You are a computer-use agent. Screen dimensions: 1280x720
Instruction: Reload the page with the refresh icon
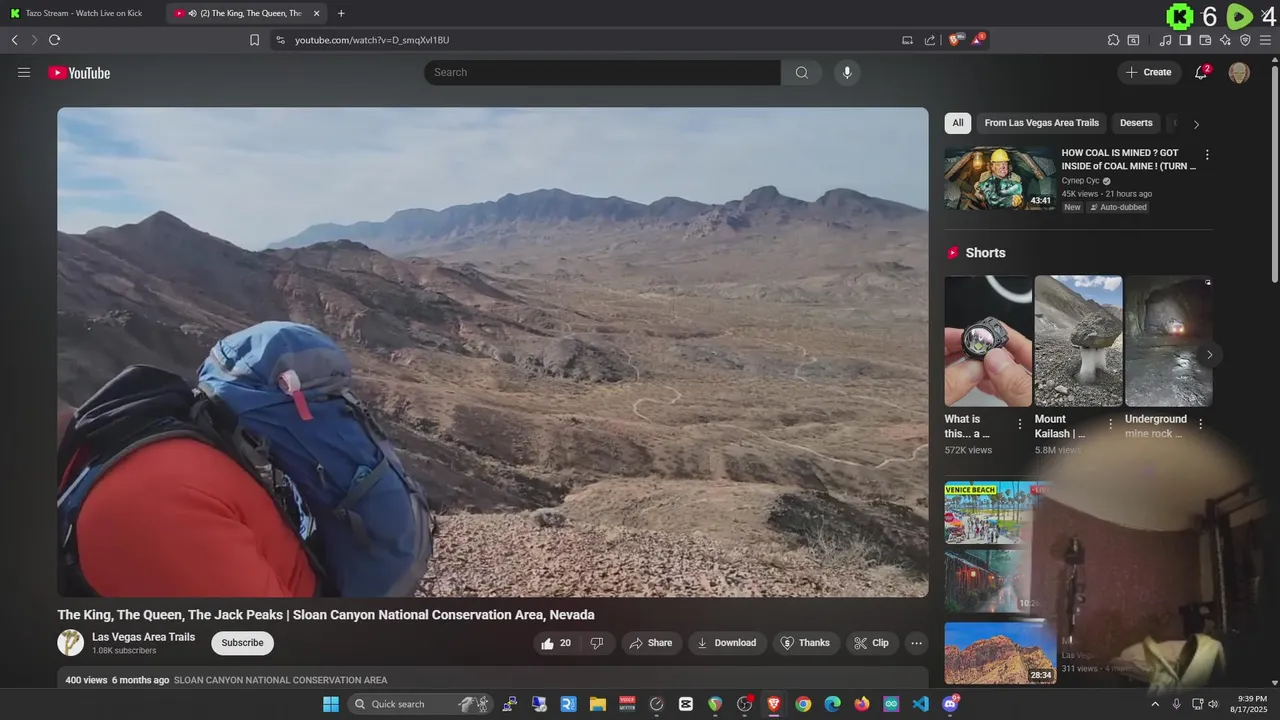(54, 40)
